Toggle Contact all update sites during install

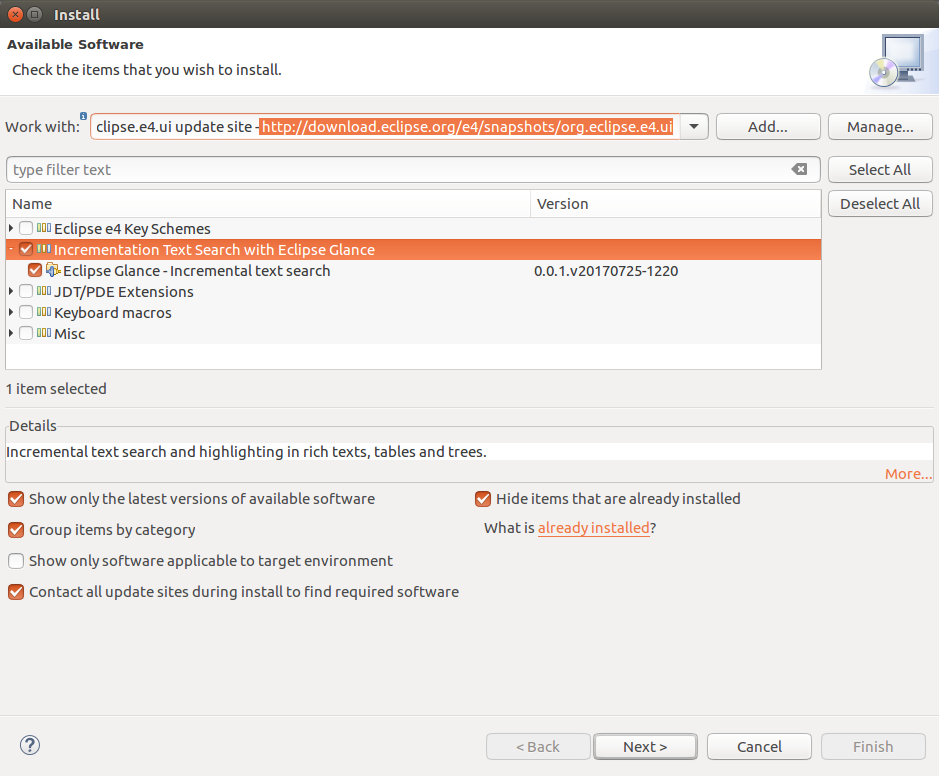pos(16,592)
